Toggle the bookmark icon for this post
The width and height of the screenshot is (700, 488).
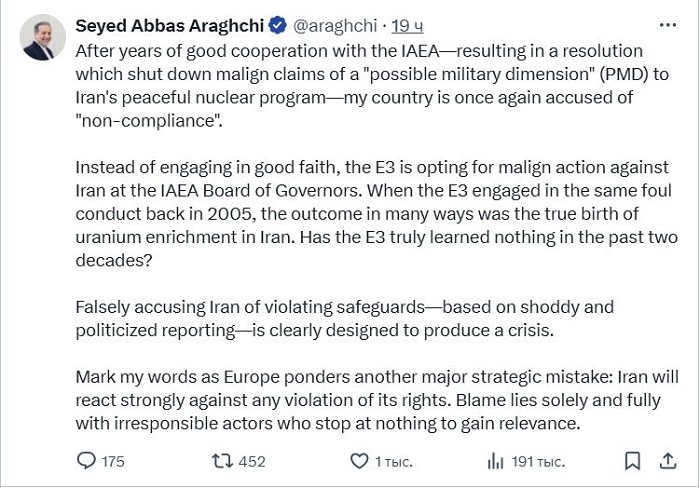click(632, 461)
